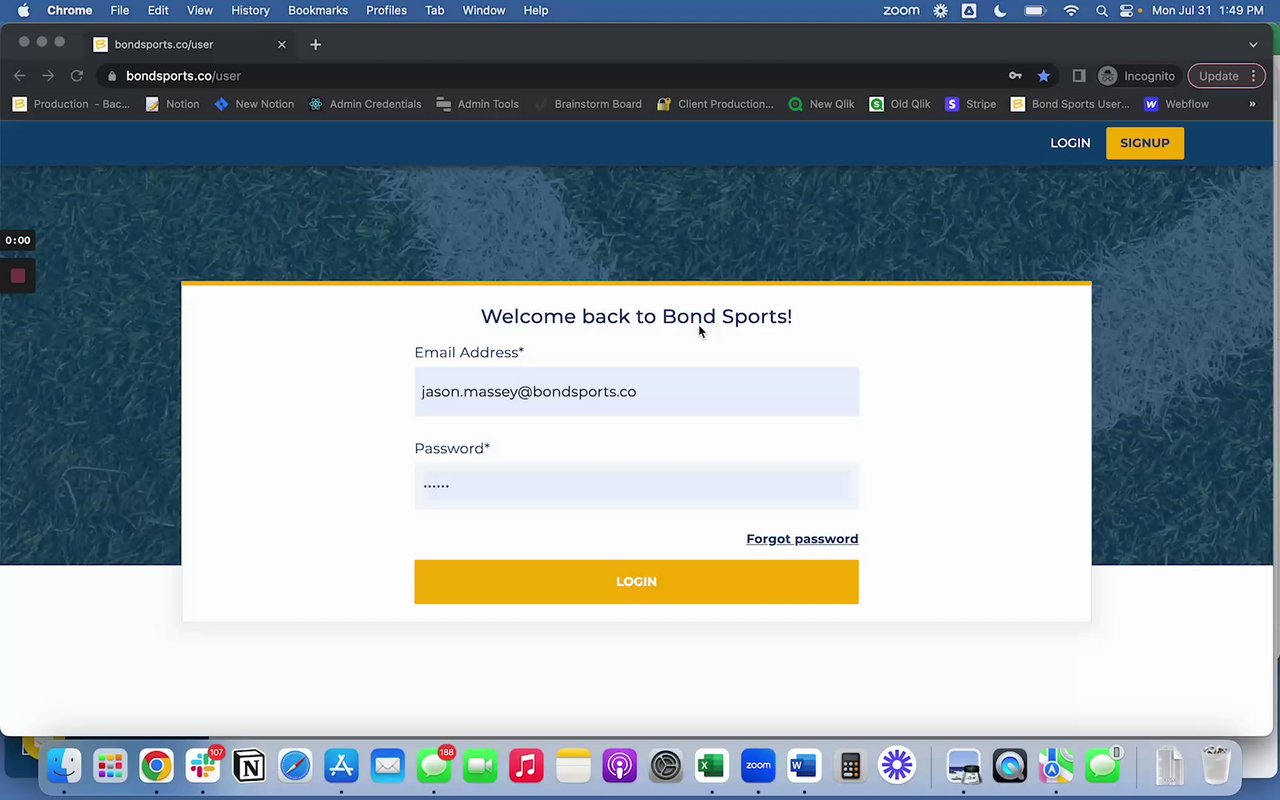
Task: Open the Production - Bac... bookmark
Action: click(71, 104)
